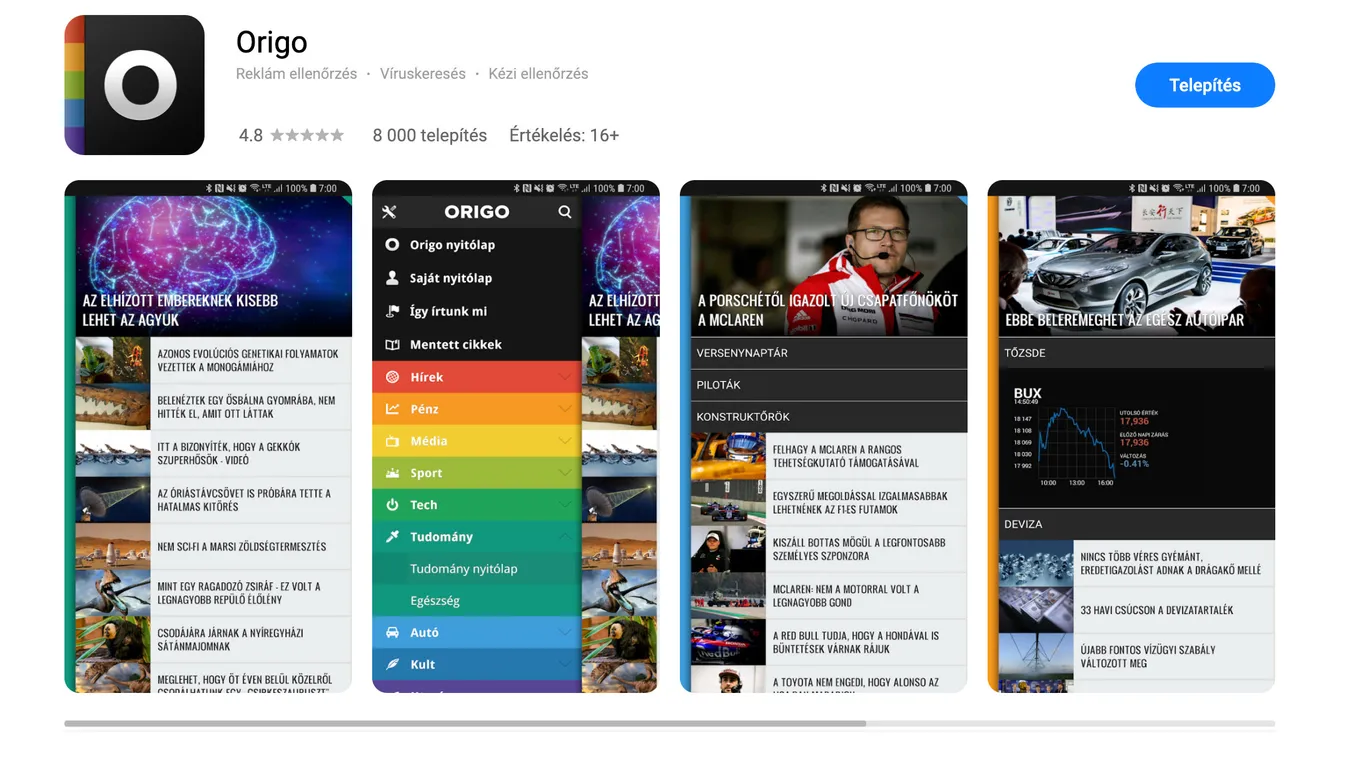Image resolution: width=1347 pixels, height=758 pixels.
Task: Expand the Pénz menu chevron
Action: coord(565,409)
